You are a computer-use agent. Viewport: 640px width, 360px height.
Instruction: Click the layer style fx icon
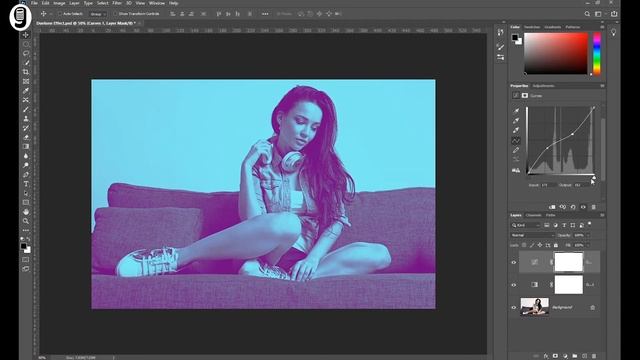[x=546, y=356]
